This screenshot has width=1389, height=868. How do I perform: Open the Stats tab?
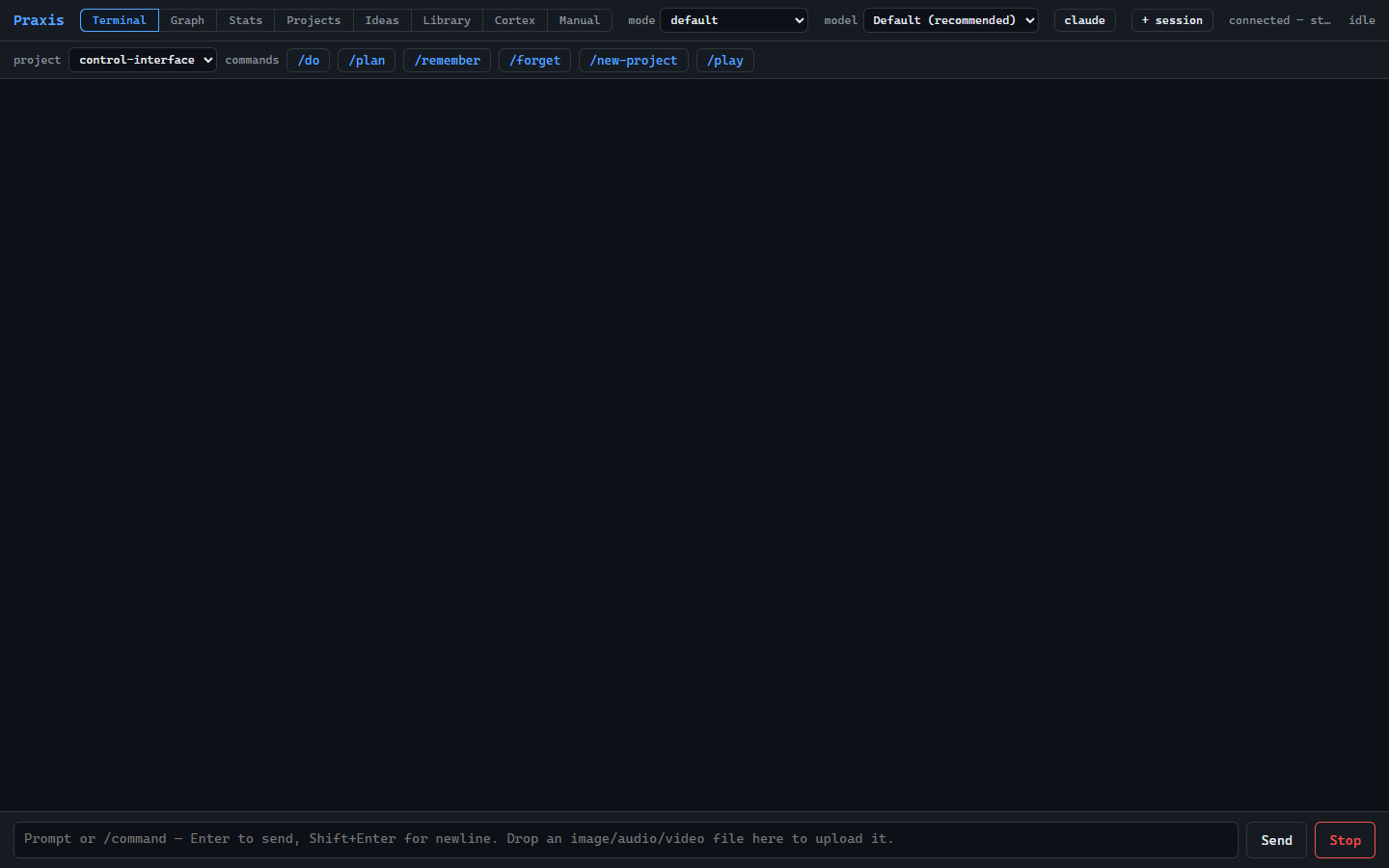point(245,20)
